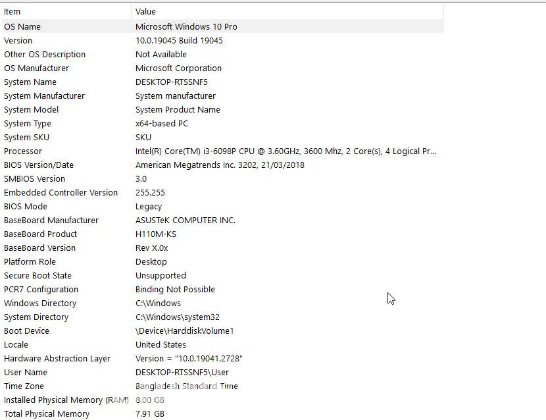
Task: Select the OS Name row label
Action: tap(22, 27)
